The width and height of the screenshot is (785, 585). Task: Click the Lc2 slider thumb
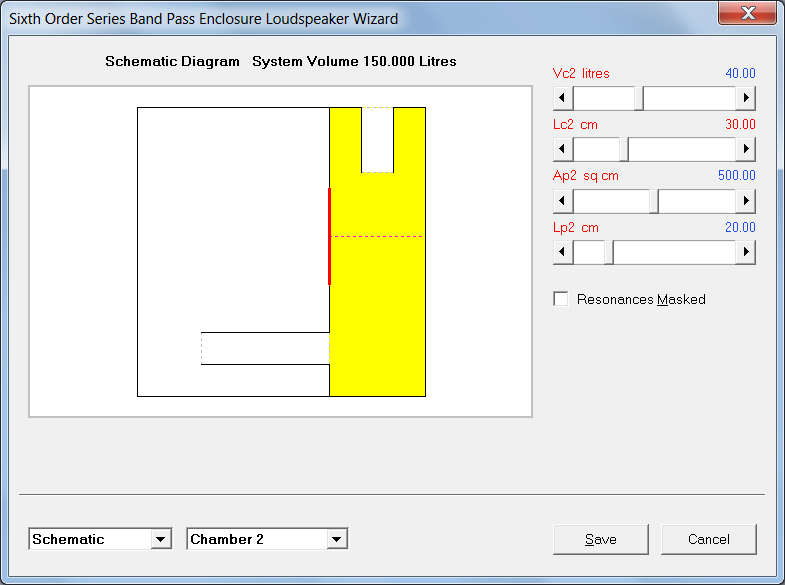624,149
